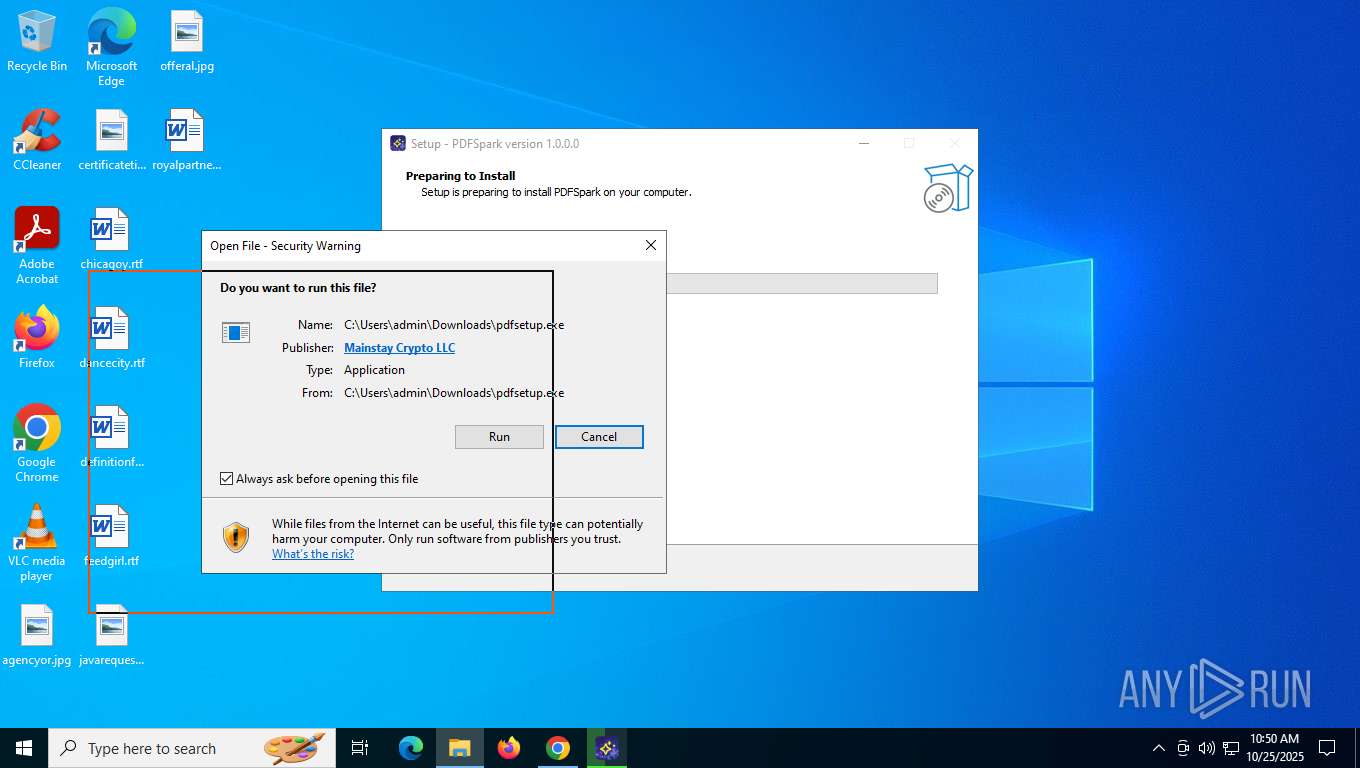Show hidden system tray icons
The image size is (1360, 768).
click(x=1159, y=748)
